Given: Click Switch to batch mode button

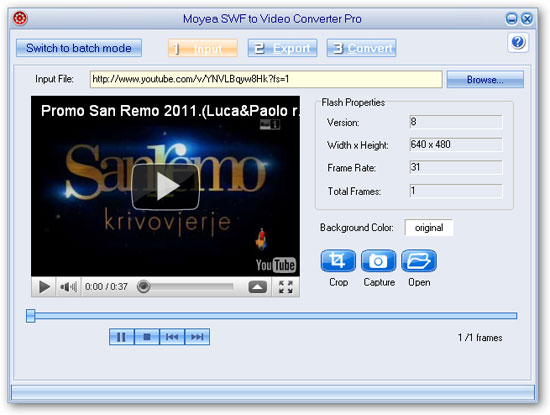Looking at the screenshot, I should [79, 48].
